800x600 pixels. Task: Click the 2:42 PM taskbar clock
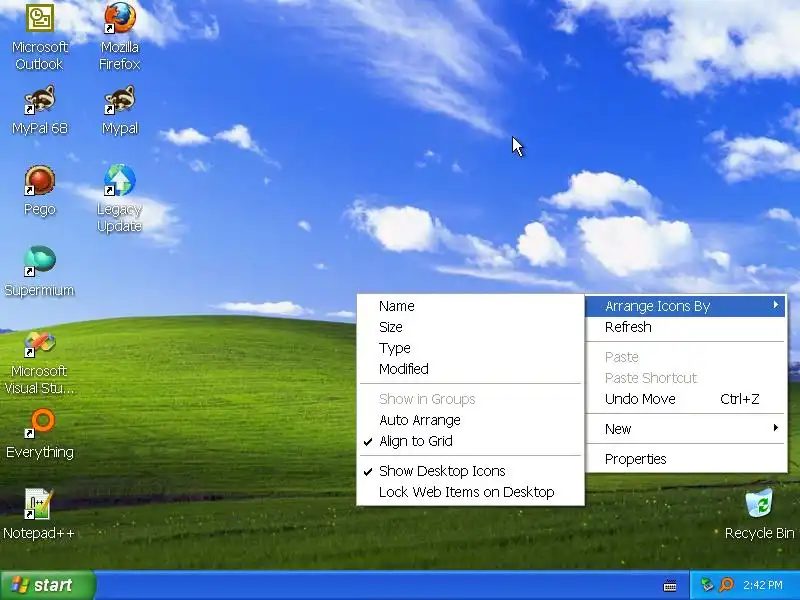pyautogui.click(x=763, y=585)
